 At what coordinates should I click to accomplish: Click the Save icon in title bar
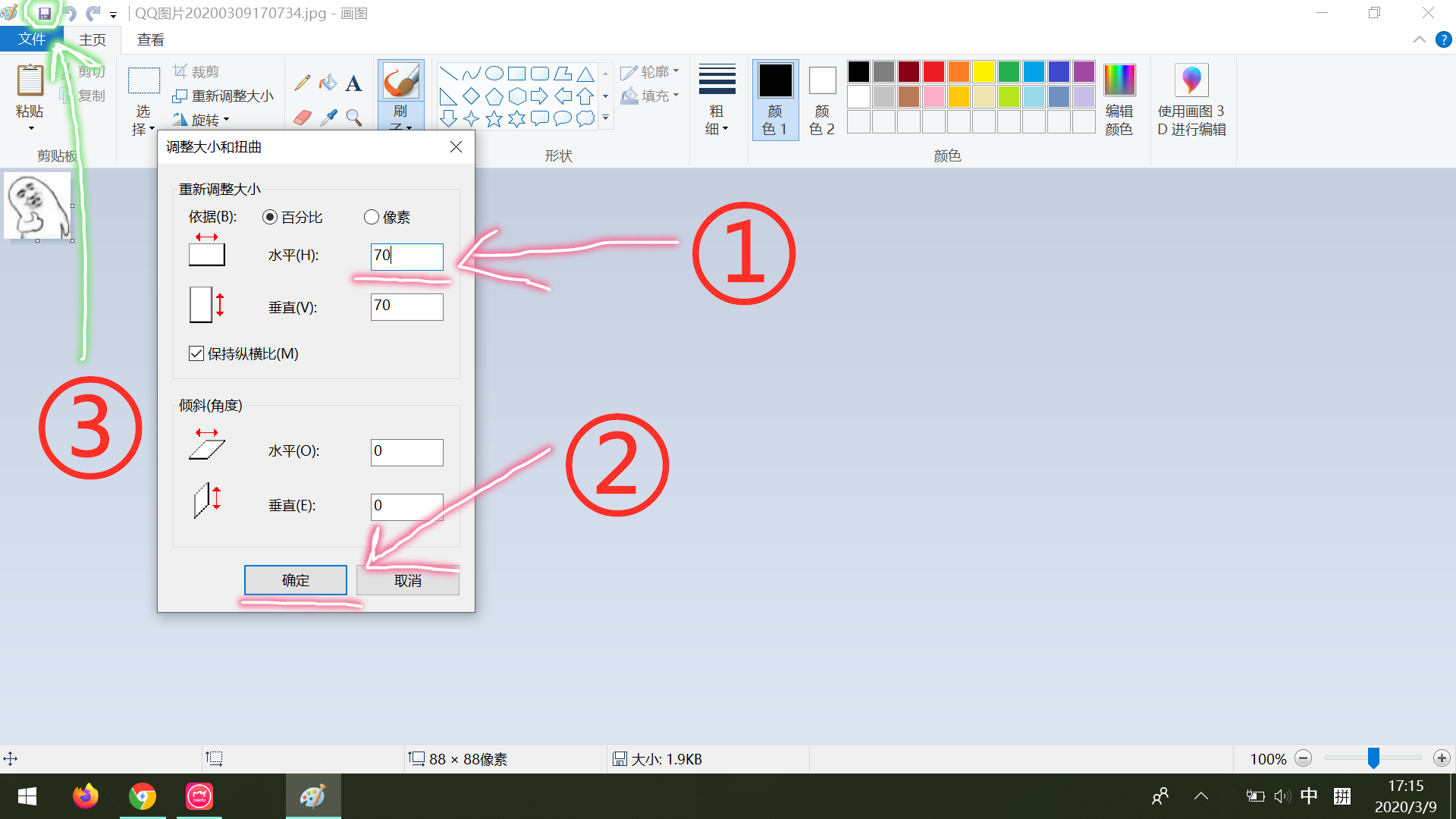(x=45, y=14)
